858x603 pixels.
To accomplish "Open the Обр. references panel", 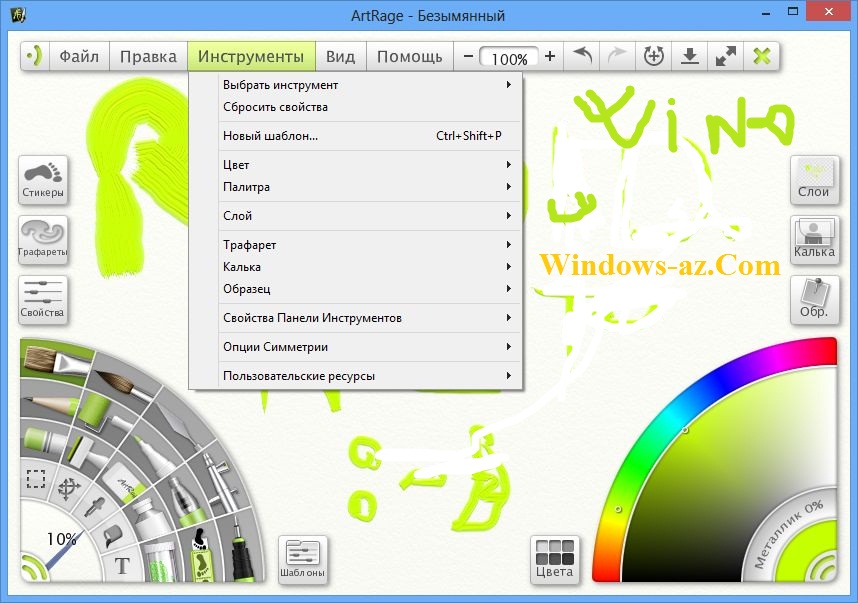I will click(814, 300).
